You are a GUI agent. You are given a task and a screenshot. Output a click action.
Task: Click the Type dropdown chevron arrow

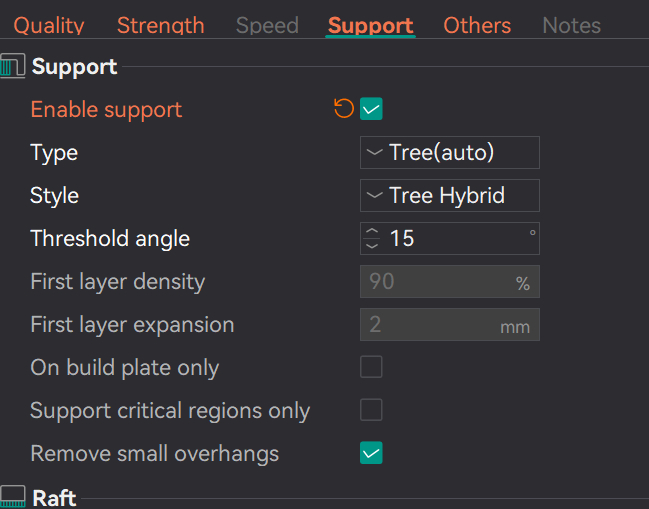(375, 152)
